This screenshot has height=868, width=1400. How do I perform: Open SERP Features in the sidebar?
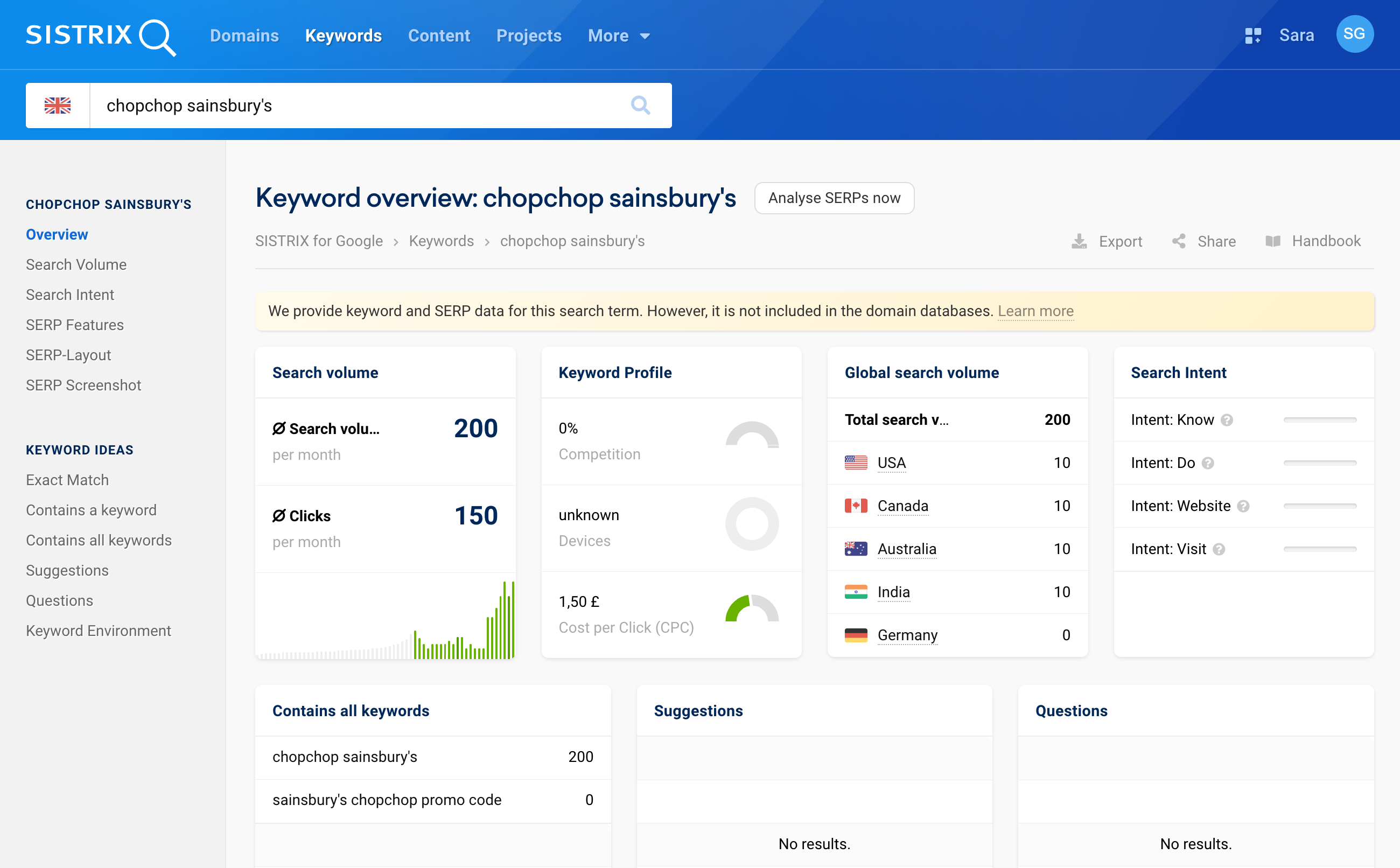pos(75,325)
